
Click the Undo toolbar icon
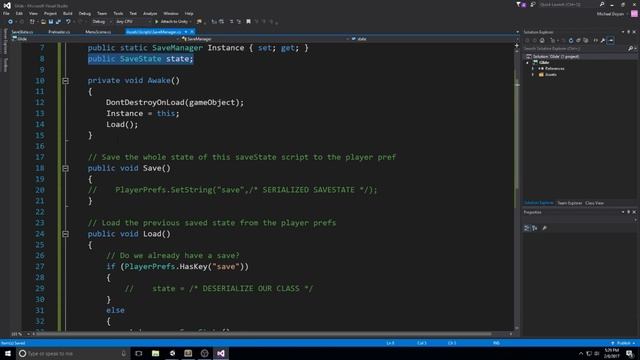(x=68, y=22)
